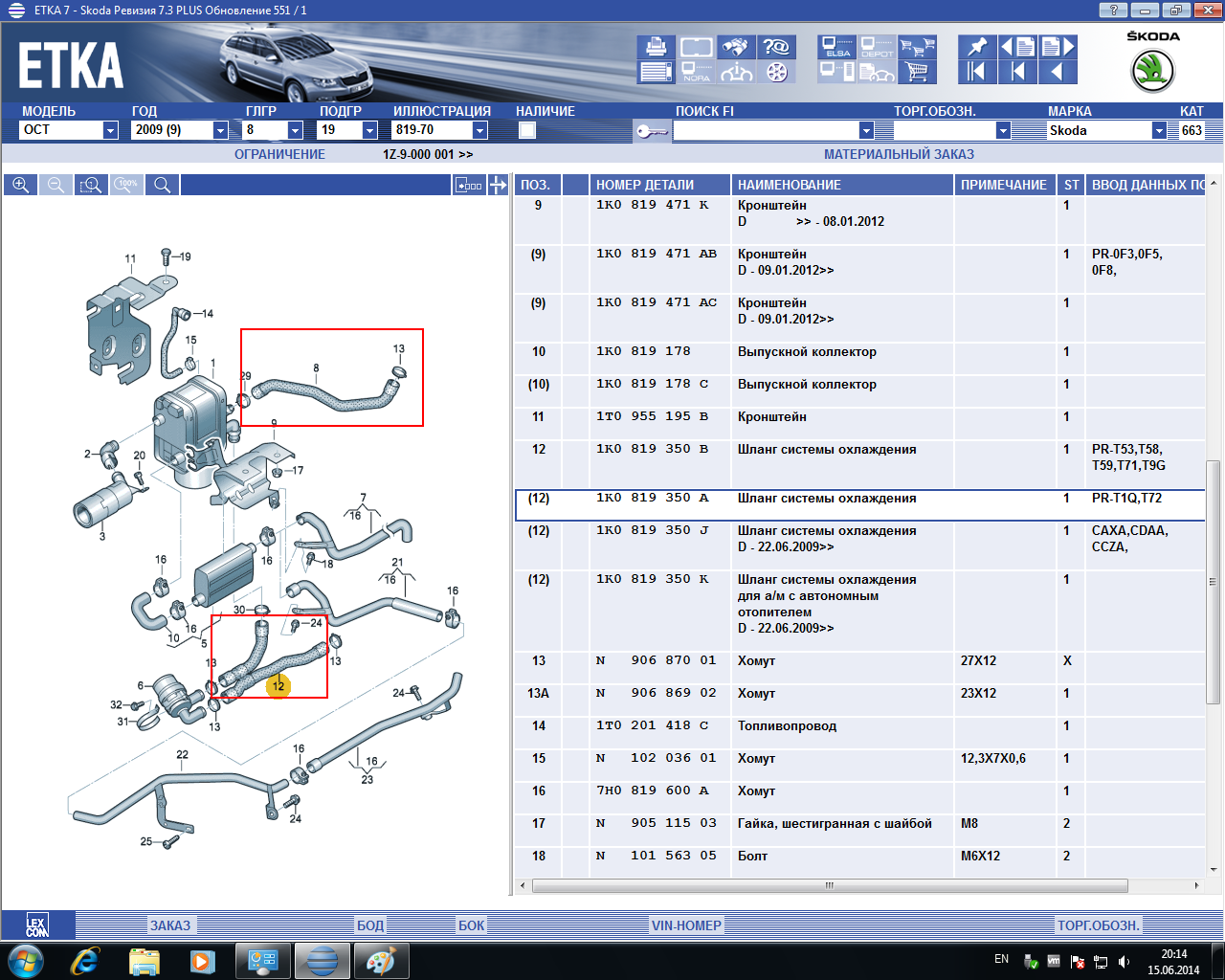Zoom in on the parts illustration
Image resolution: width=1225 pixels, height=980 pixels.
[20, 185]
